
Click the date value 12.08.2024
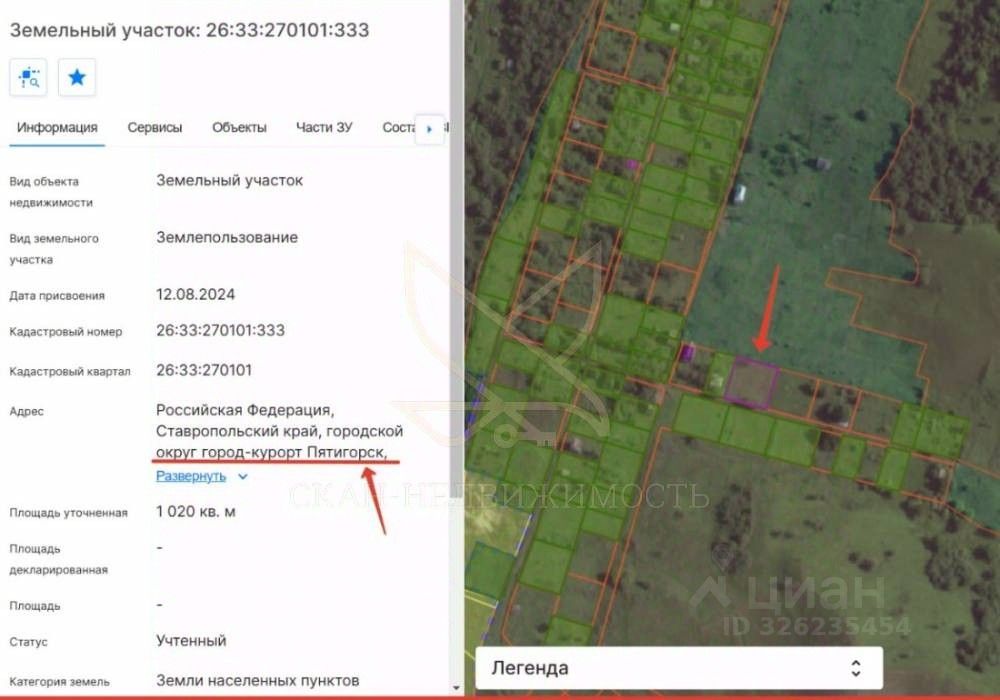coord(196,294)
